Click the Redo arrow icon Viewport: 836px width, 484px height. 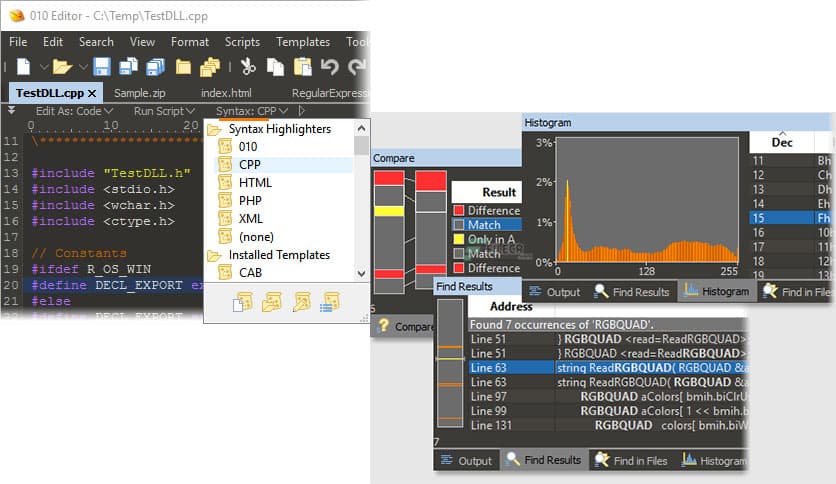click(356, 67)
